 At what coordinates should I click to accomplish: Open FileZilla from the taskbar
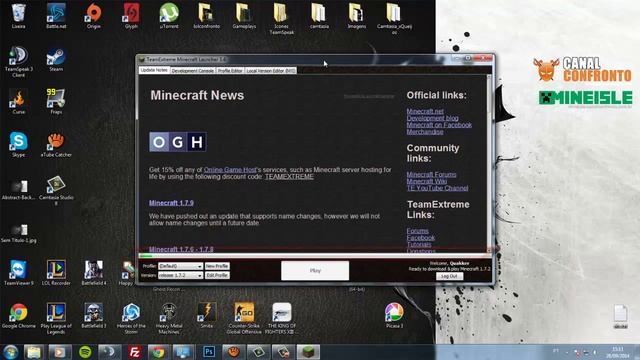(x=134, y=352)
